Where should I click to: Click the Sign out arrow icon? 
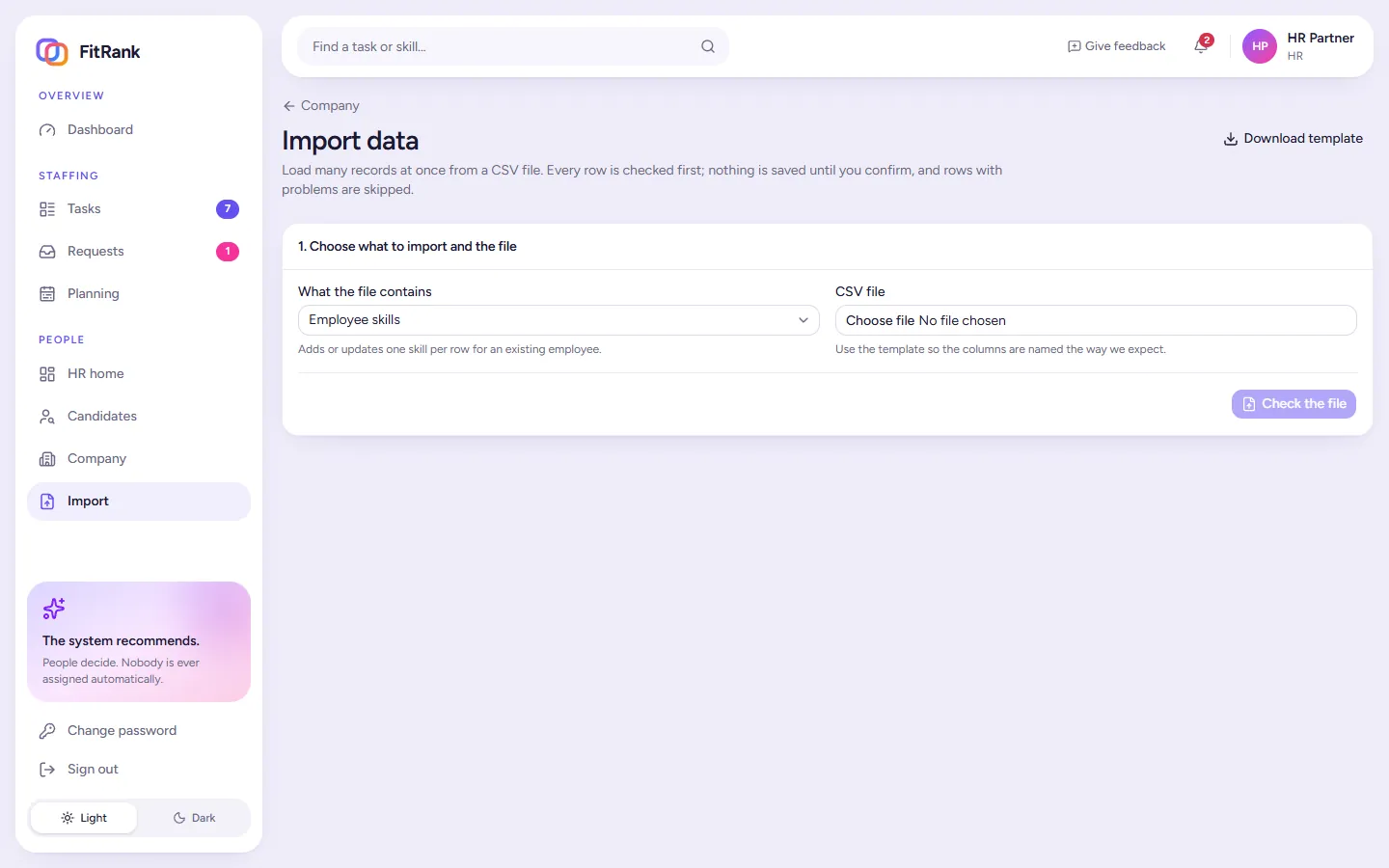[47, 770]
